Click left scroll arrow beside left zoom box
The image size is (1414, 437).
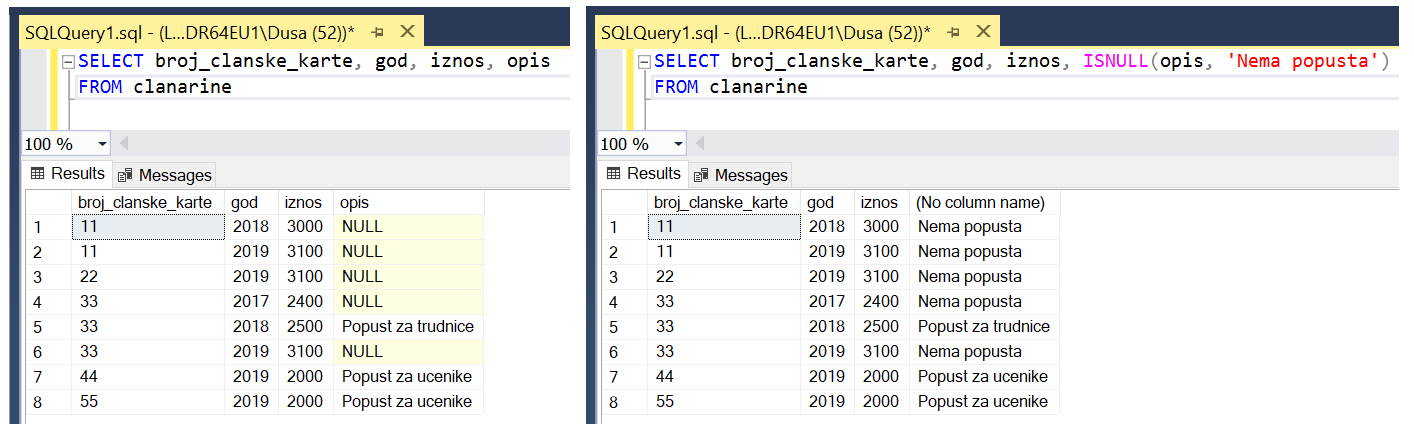125,144
